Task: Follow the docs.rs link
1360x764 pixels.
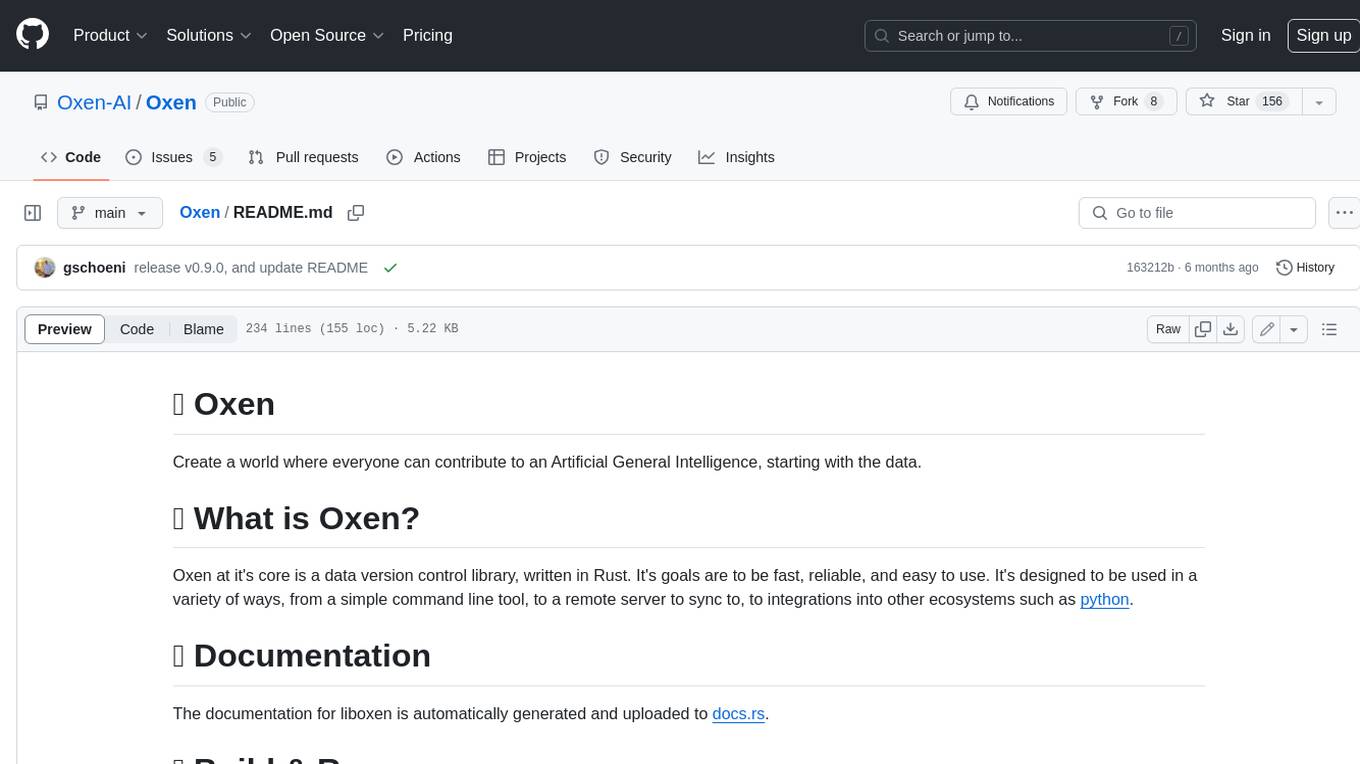Action: [738, 714]
